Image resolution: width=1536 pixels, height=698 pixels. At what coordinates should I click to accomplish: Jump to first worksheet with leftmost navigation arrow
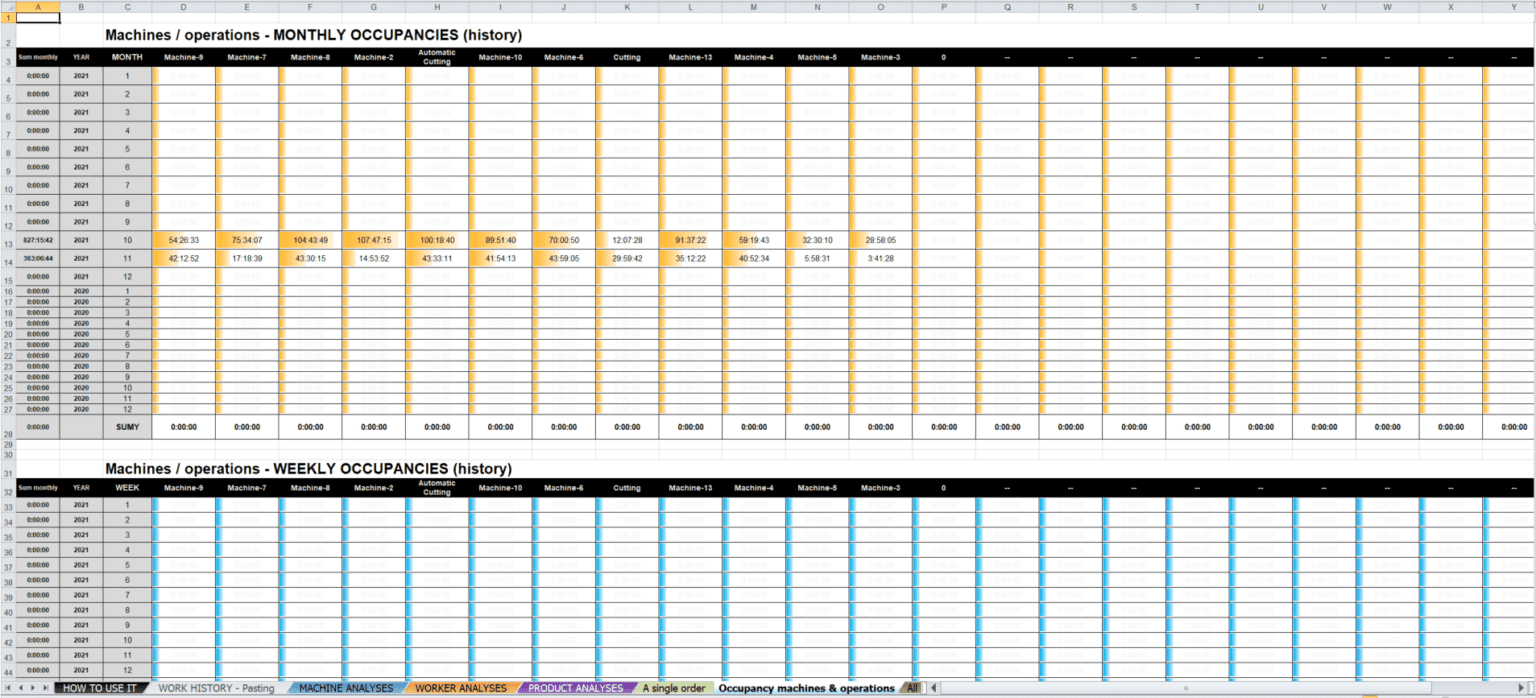click(x=7, y=688)
